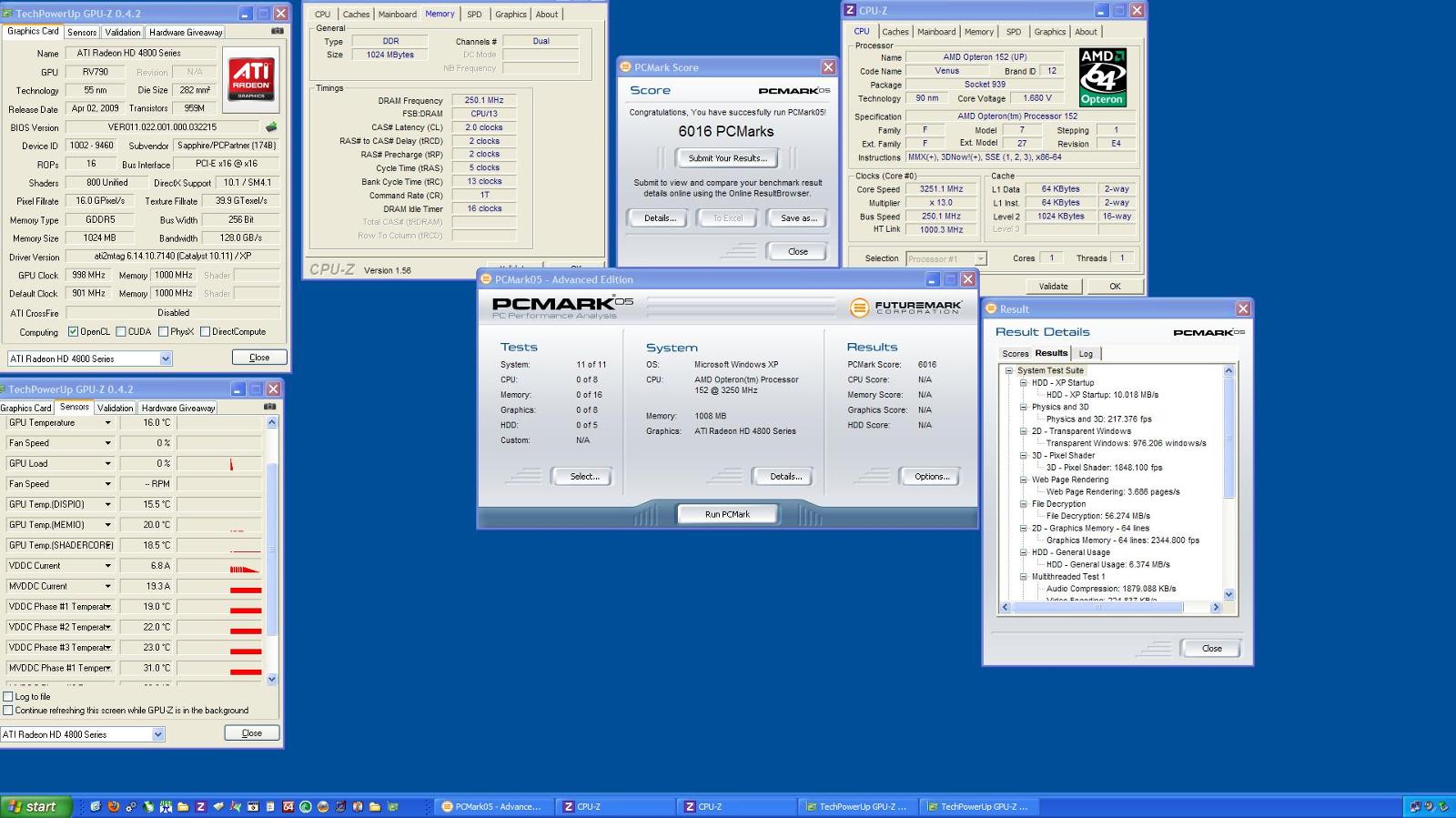1456x818 pixels.
Task: Launch purple CPU-Z icon in quick launch
Action: [x=200, y=806]
